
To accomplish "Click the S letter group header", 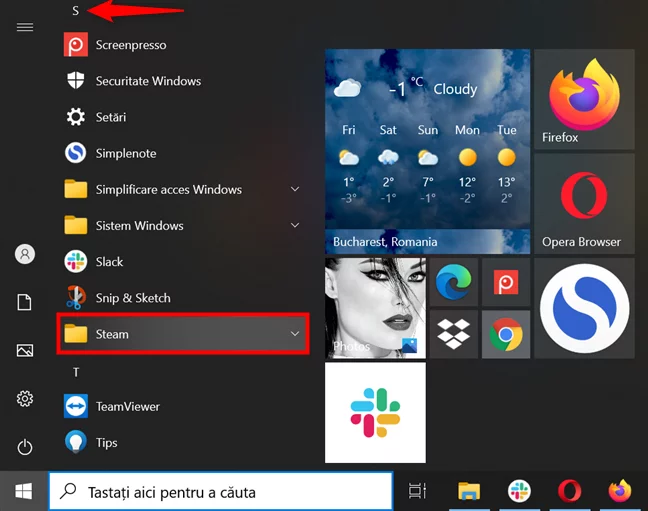I will click(75, 11).
